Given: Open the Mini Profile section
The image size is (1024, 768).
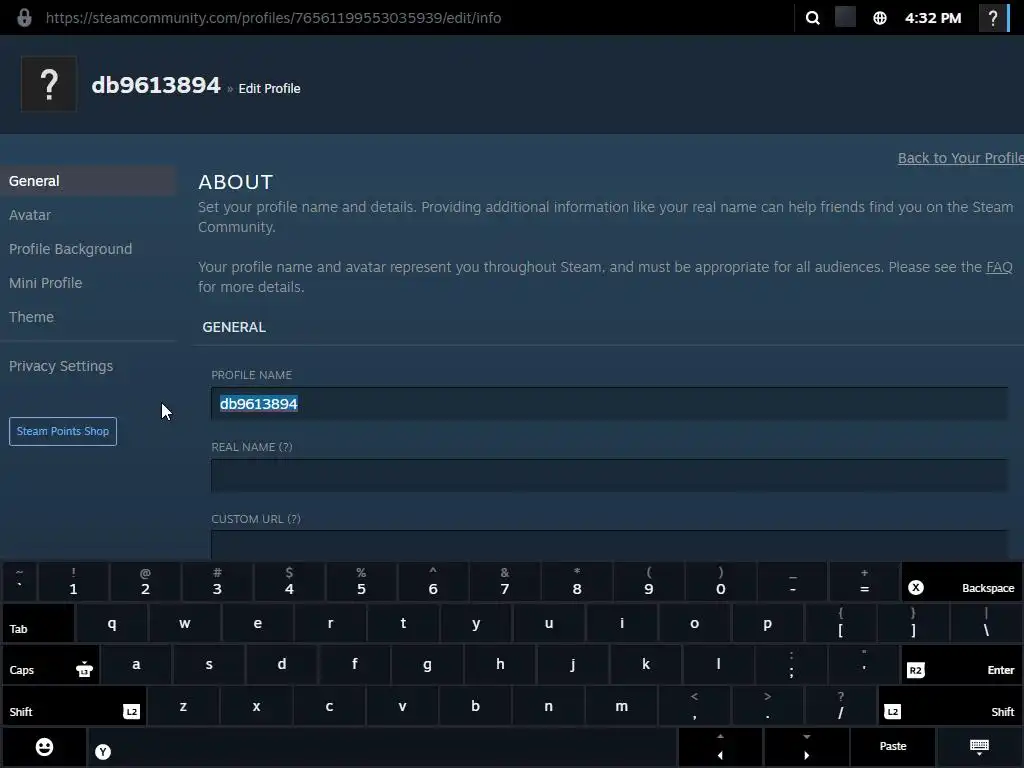Looking at the screenshot, I should click(x=46, y=283).
